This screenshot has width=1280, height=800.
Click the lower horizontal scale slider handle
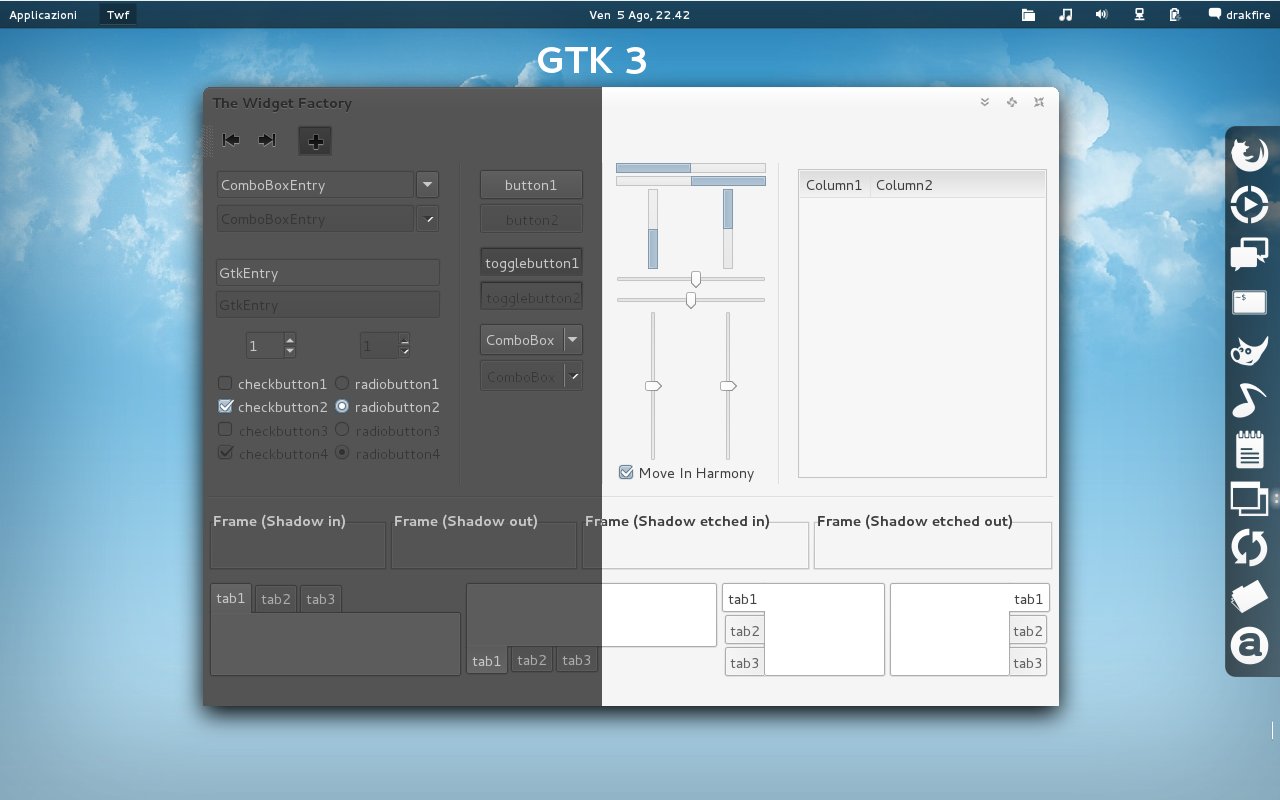[x=690, y=299]
